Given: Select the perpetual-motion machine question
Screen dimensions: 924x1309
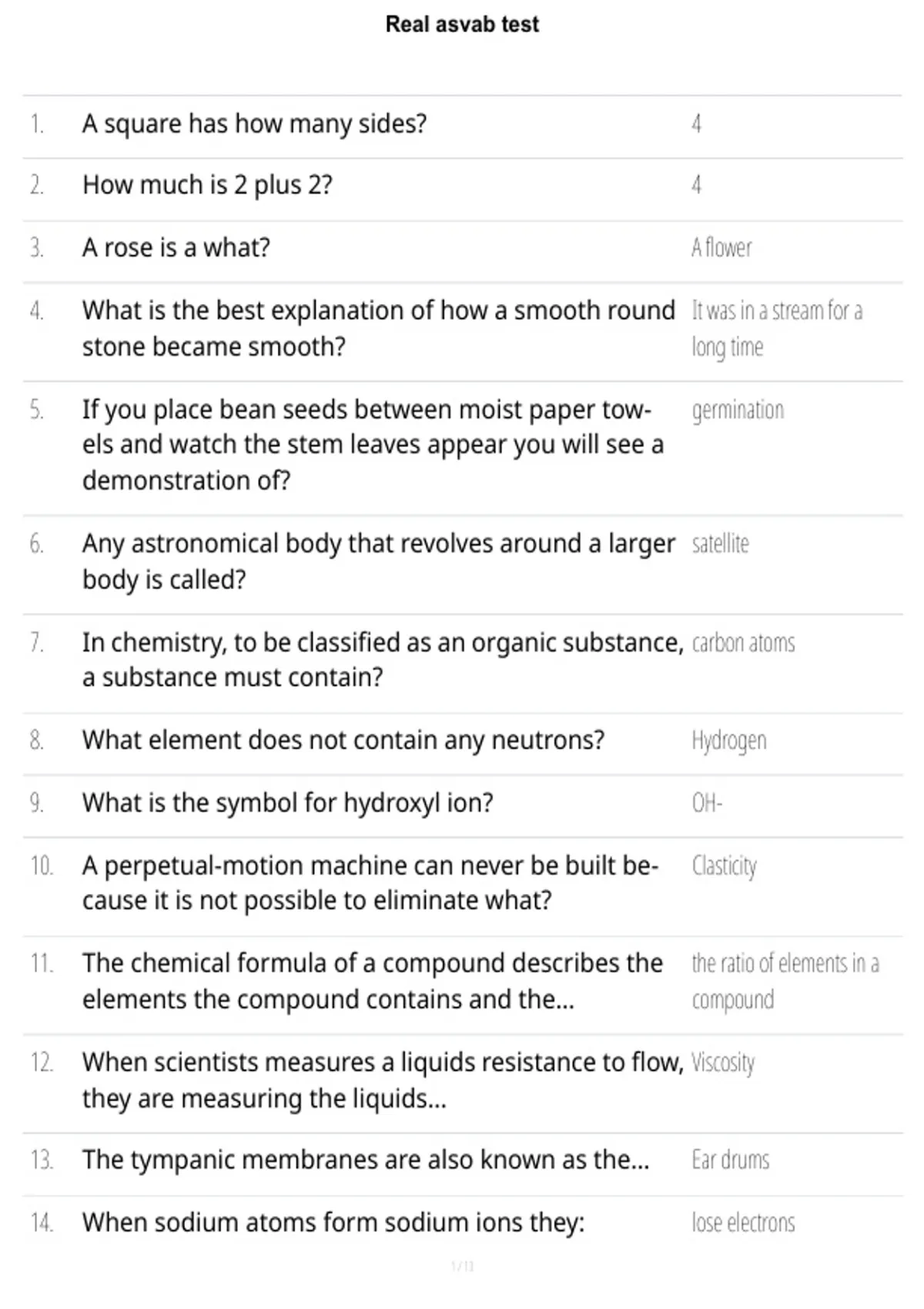Looking at the screenshot, I should pyautogui.click(x=370, y=883).
